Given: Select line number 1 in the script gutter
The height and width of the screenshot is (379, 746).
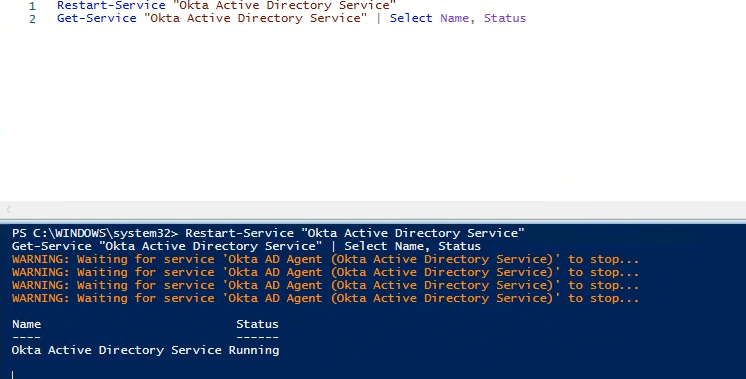Looking at the screenshot, I should 32,6.
